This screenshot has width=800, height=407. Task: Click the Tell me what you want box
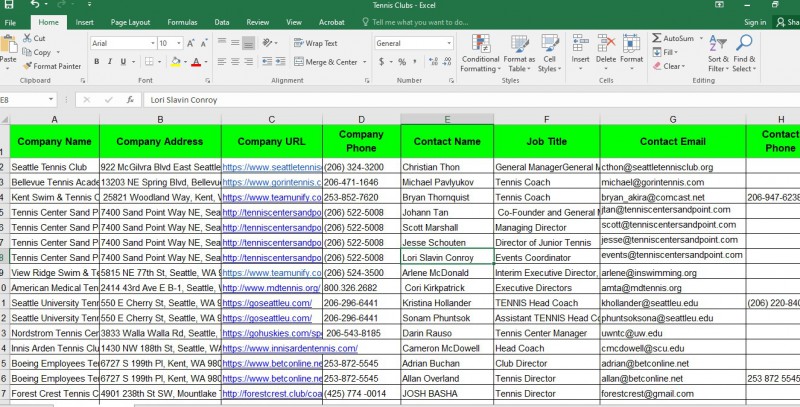click(415, 22)
